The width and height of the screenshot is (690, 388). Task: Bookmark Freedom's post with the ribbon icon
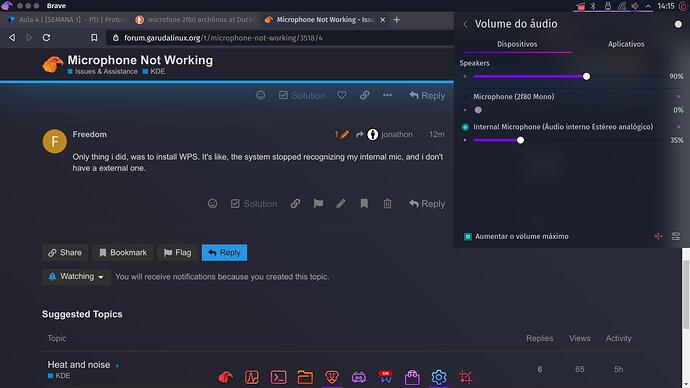(364, 204)
